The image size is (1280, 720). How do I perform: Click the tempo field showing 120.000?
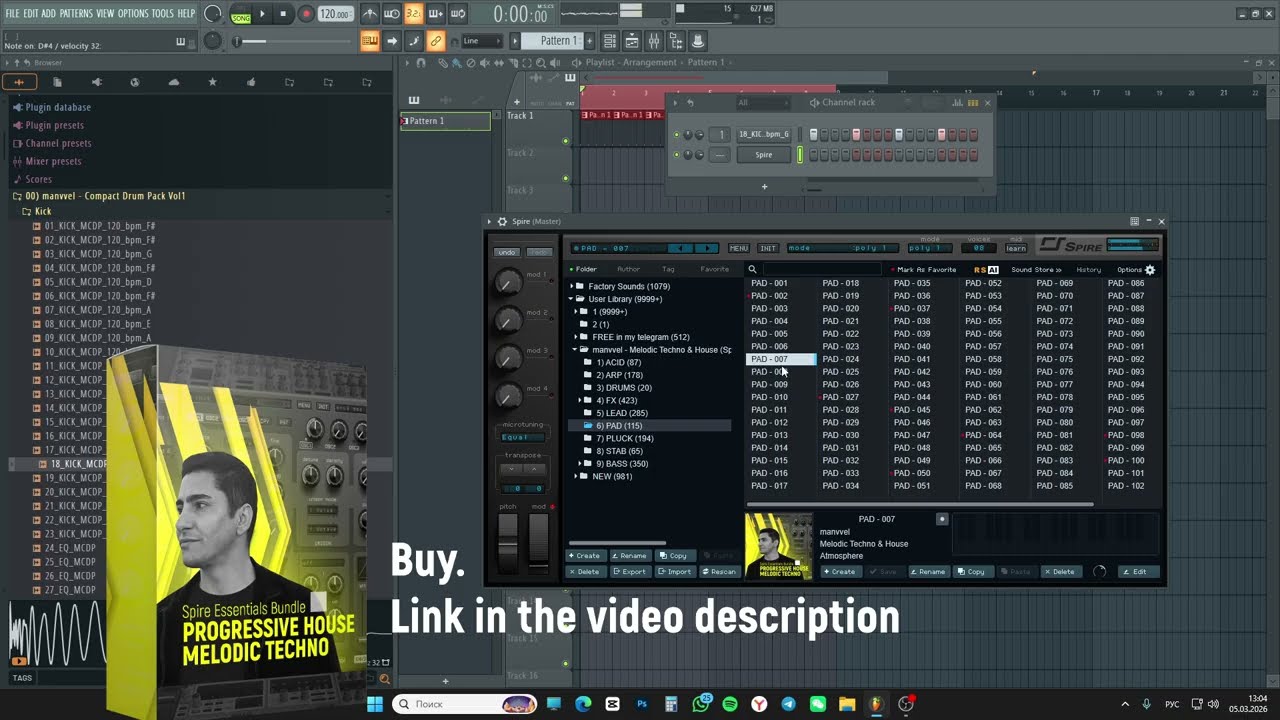tap(335, 14)
